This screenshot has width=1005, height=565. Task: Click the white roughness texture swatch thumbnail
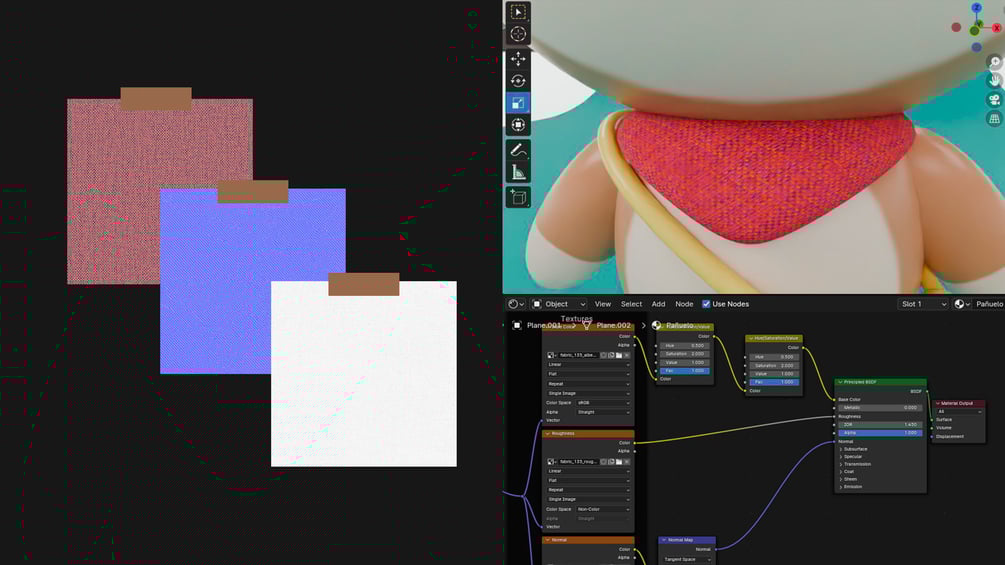pyautogui.click(x=363, y=373)
